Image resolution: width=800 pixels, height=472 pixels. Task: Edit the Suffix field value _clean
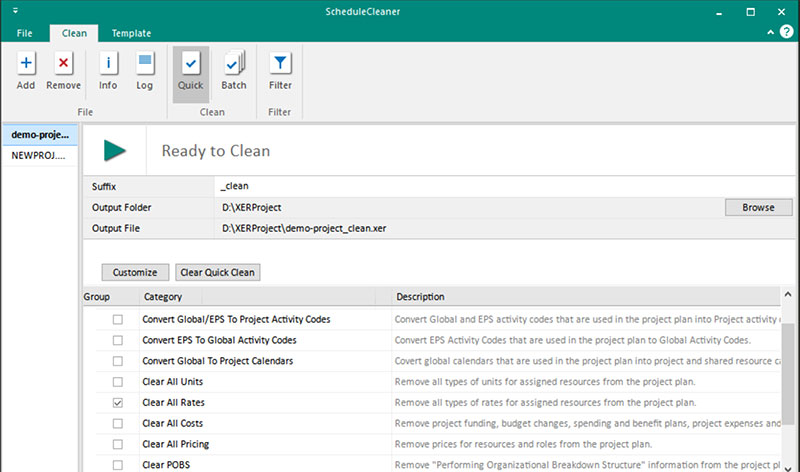pyautogui.click(x=505, y=186)
